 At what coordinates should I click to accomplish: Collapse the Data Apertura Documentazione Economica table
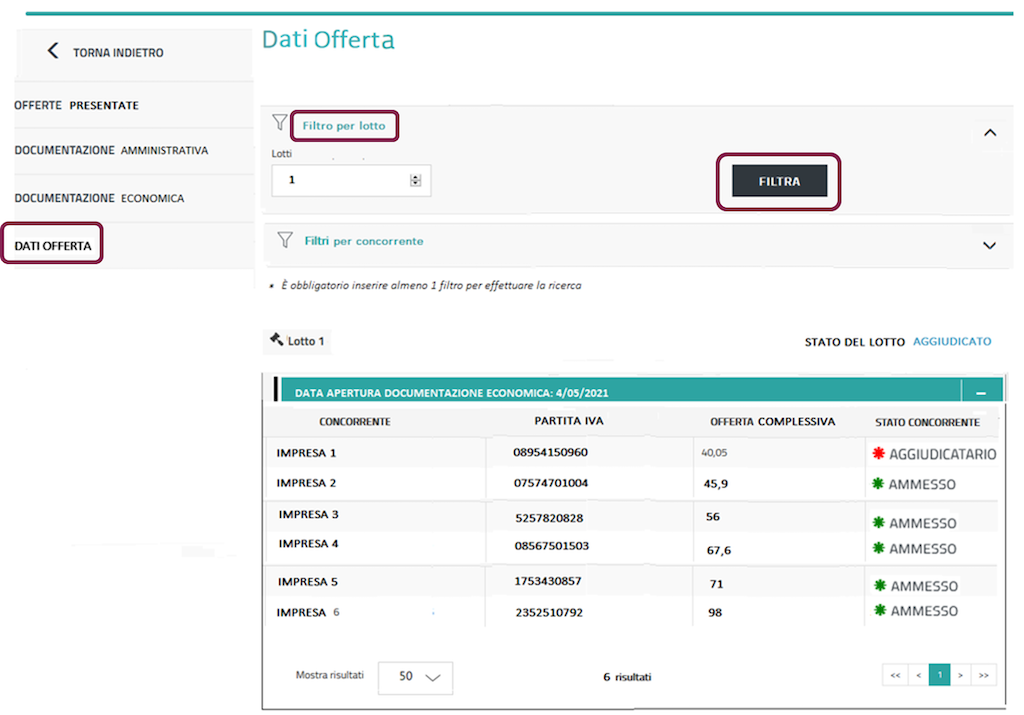tap(980, 394)
